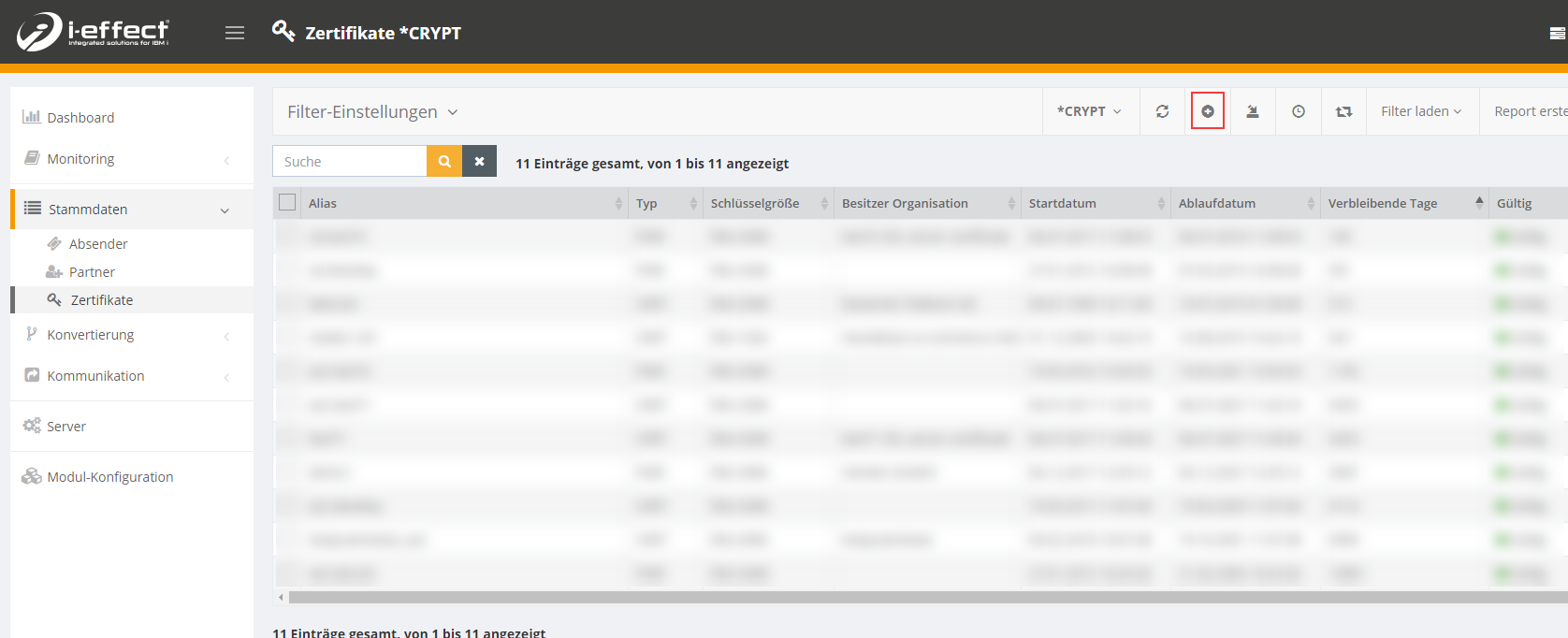Open Dashboard in the sidebar
Image resolution: width=1568 pixels, height=638 pixels.
(x=80, y=118)
